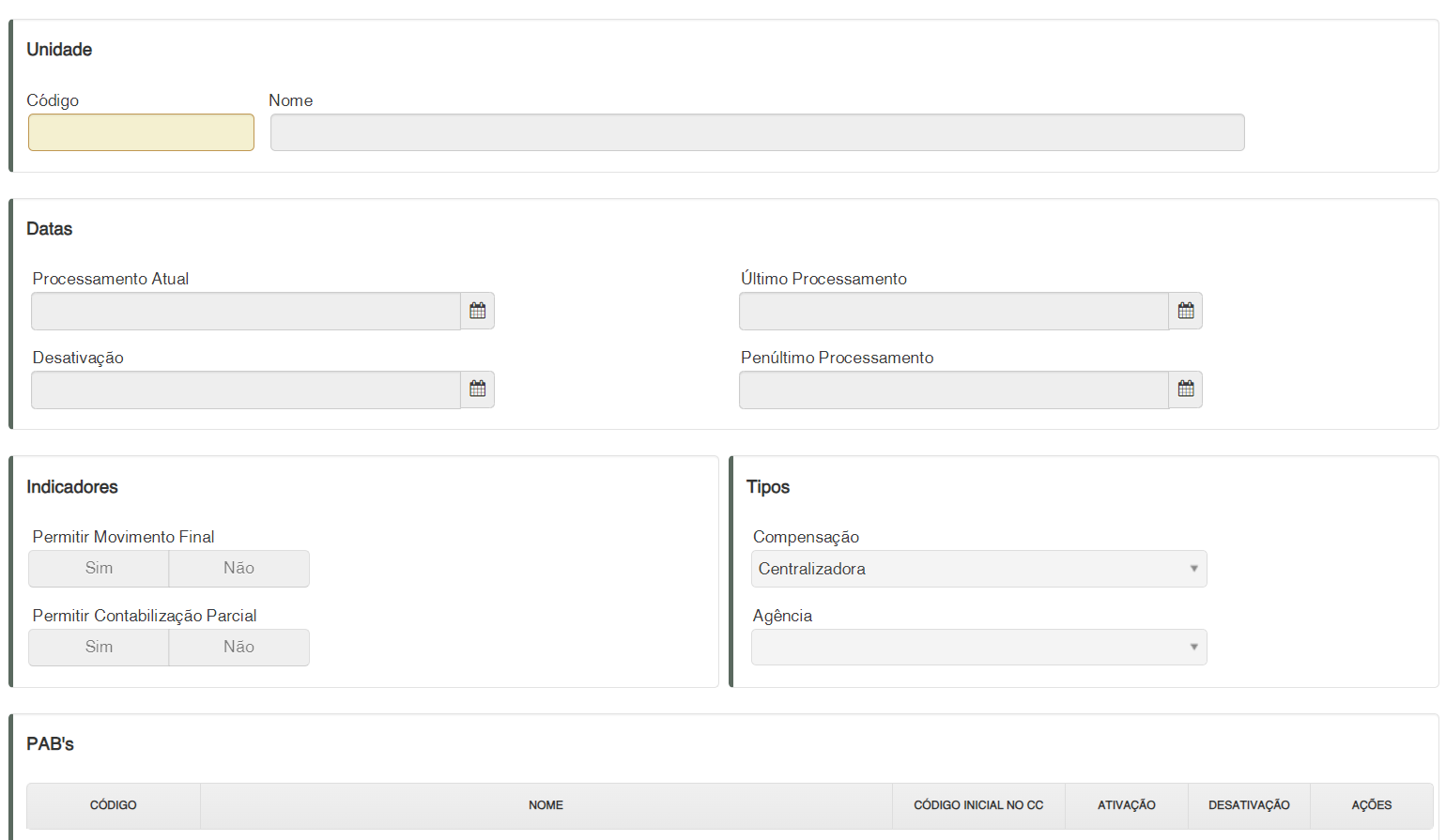
Task: Select the Desativação date field
Action: 246,389
